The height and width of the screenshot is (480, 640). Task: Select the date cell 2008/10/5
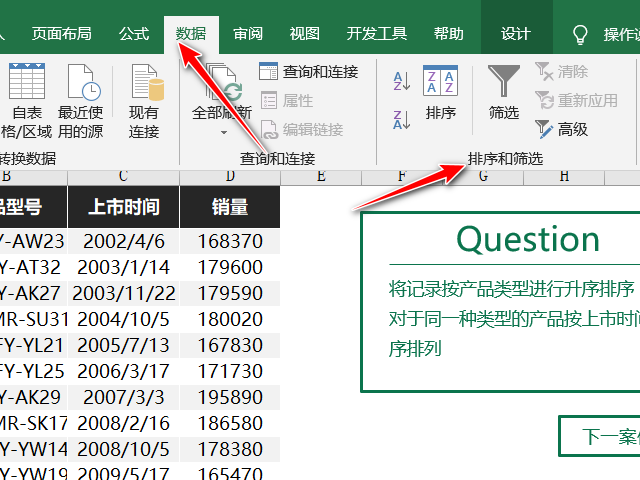coord(123,449)
